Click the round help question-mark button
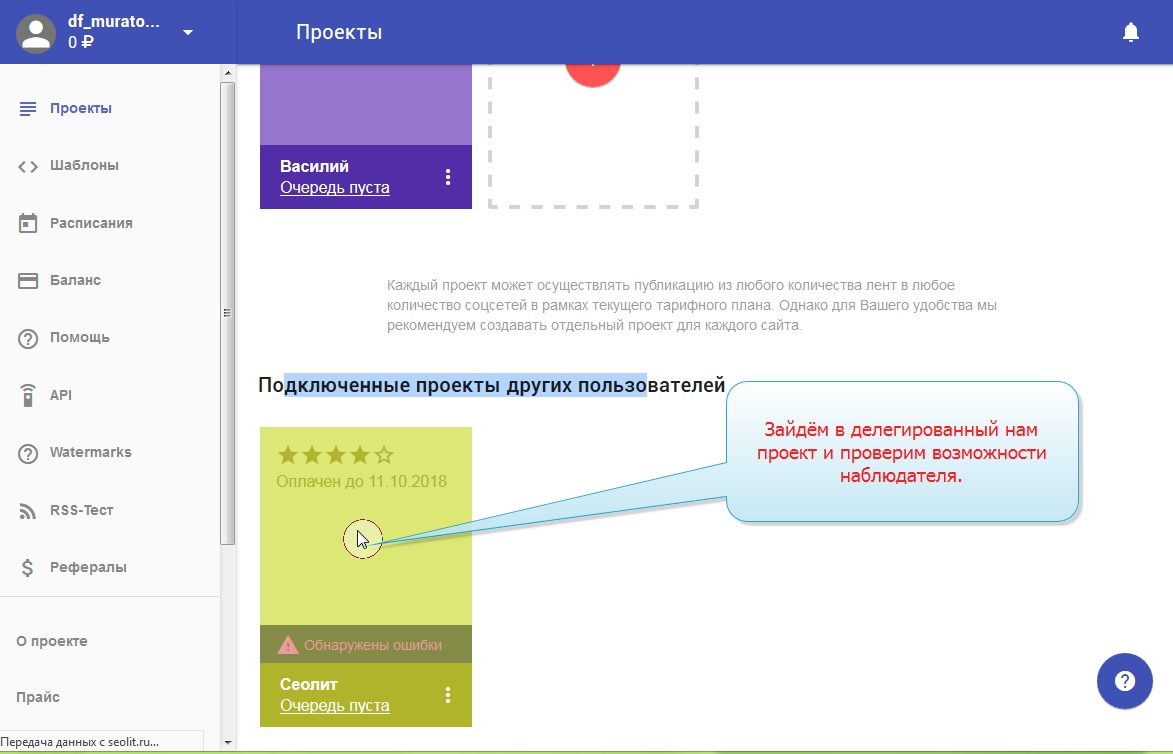1173x754 pixels. [x=1125, y=682]
